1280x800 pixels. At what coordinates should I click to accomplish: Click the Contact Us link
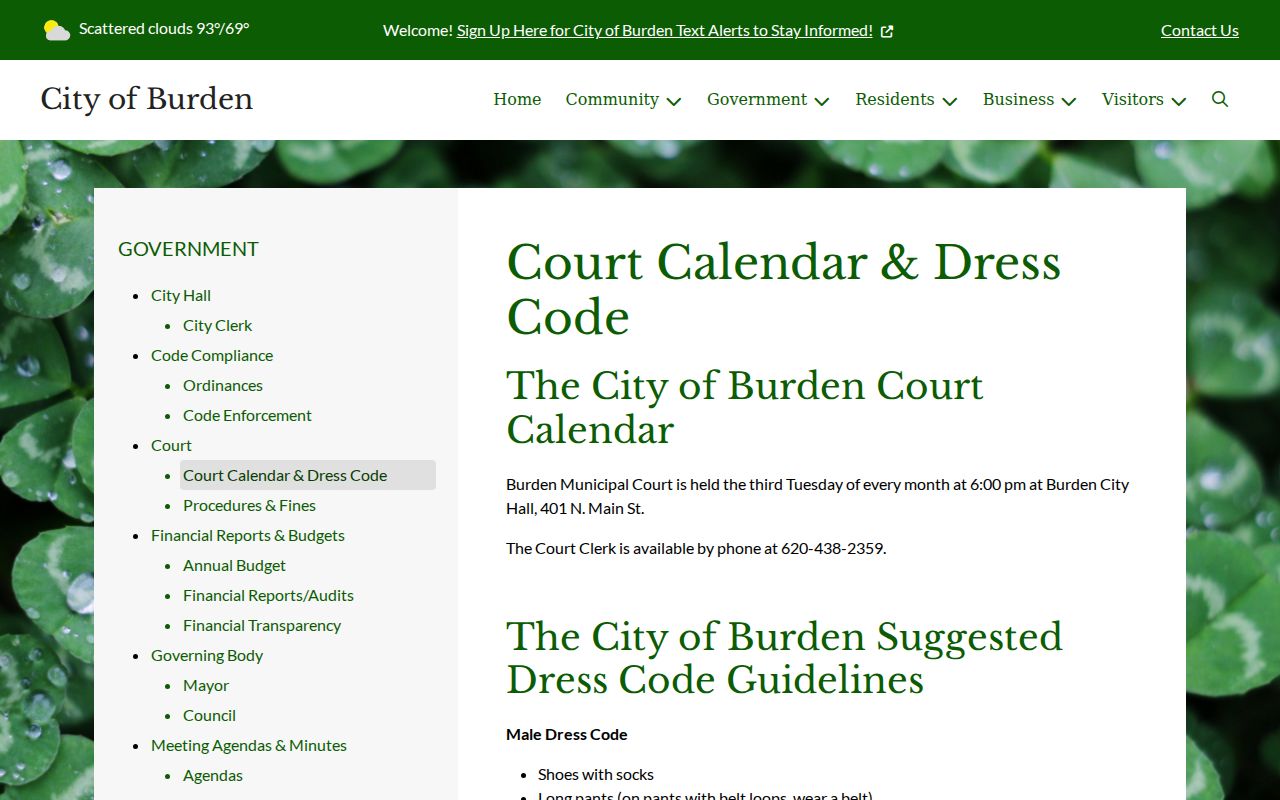1200,30
